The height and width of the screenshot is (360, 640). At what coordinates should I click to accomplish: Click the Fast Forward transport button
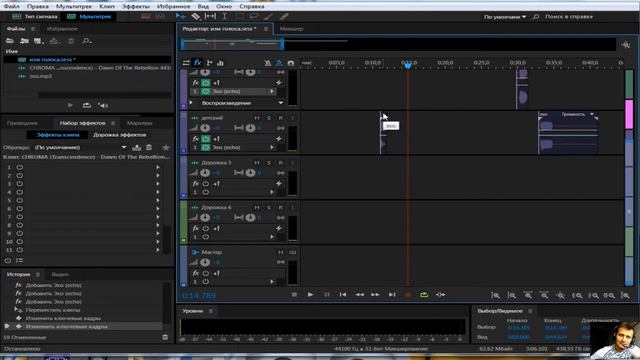click(375, 294)
